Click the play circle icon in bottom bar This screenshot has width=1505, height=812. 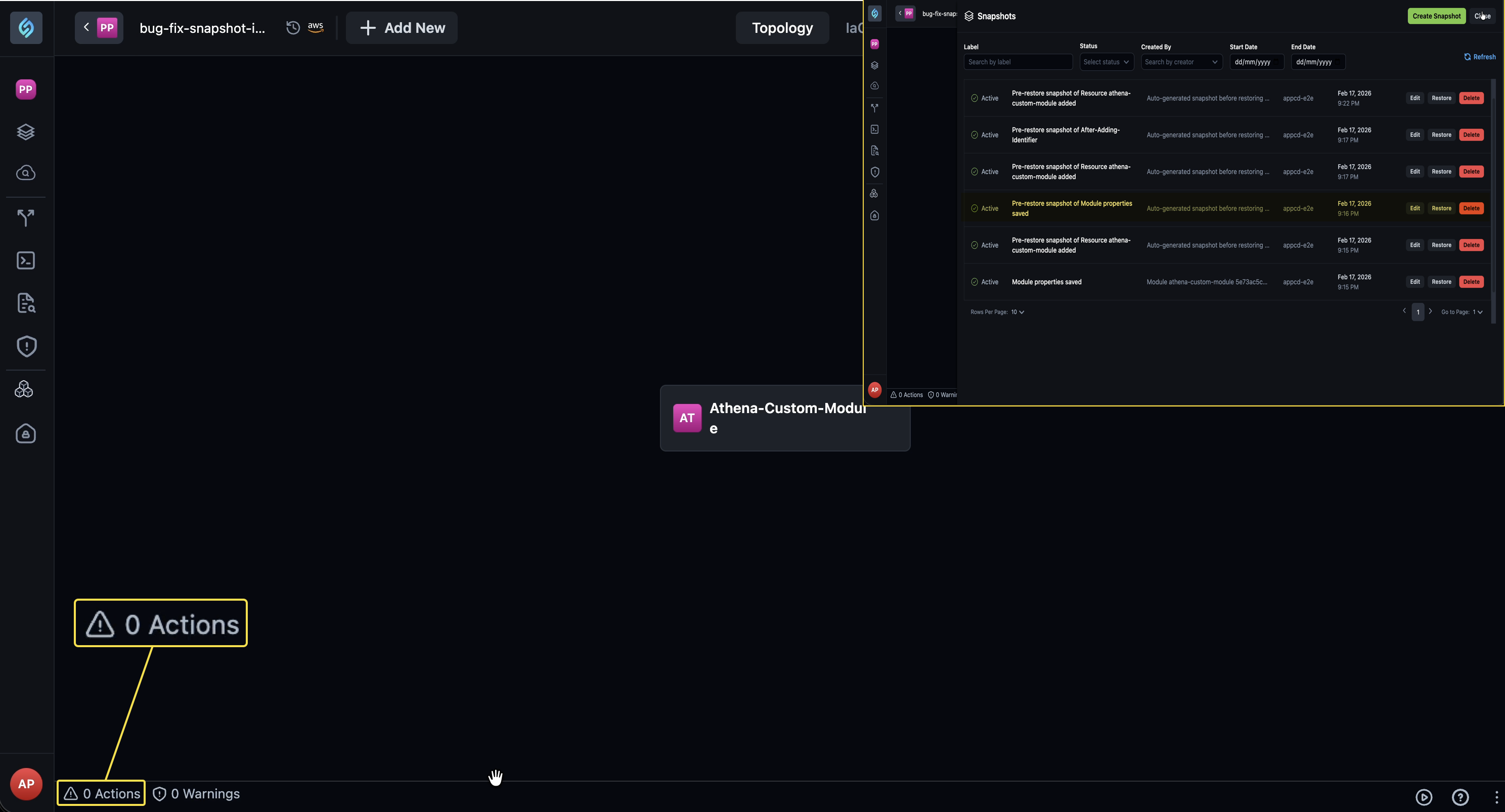(1424, 797)
